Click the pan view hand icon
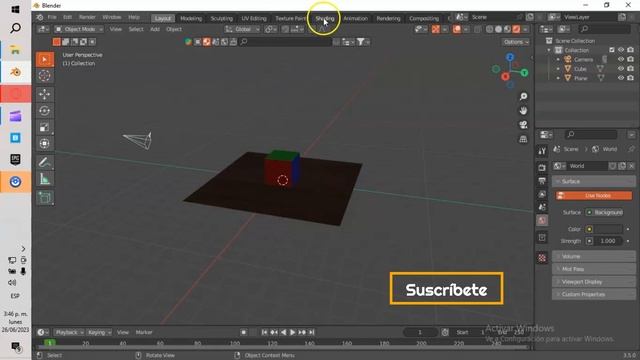The width and height of the screenshot is (640, 360). [x=523, y=111]
